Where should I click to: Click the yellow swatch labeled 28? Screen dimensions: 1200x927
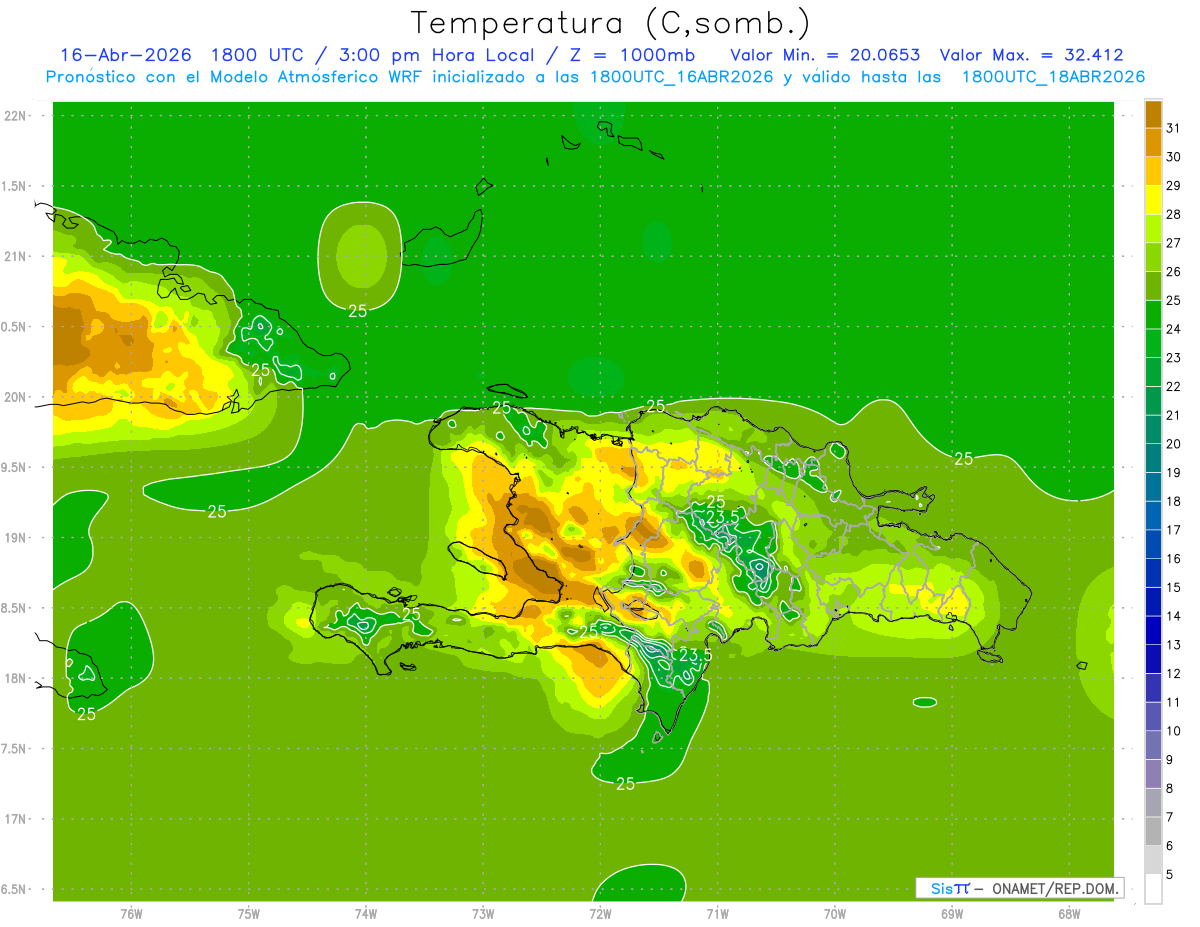[x=1153, y=200]
